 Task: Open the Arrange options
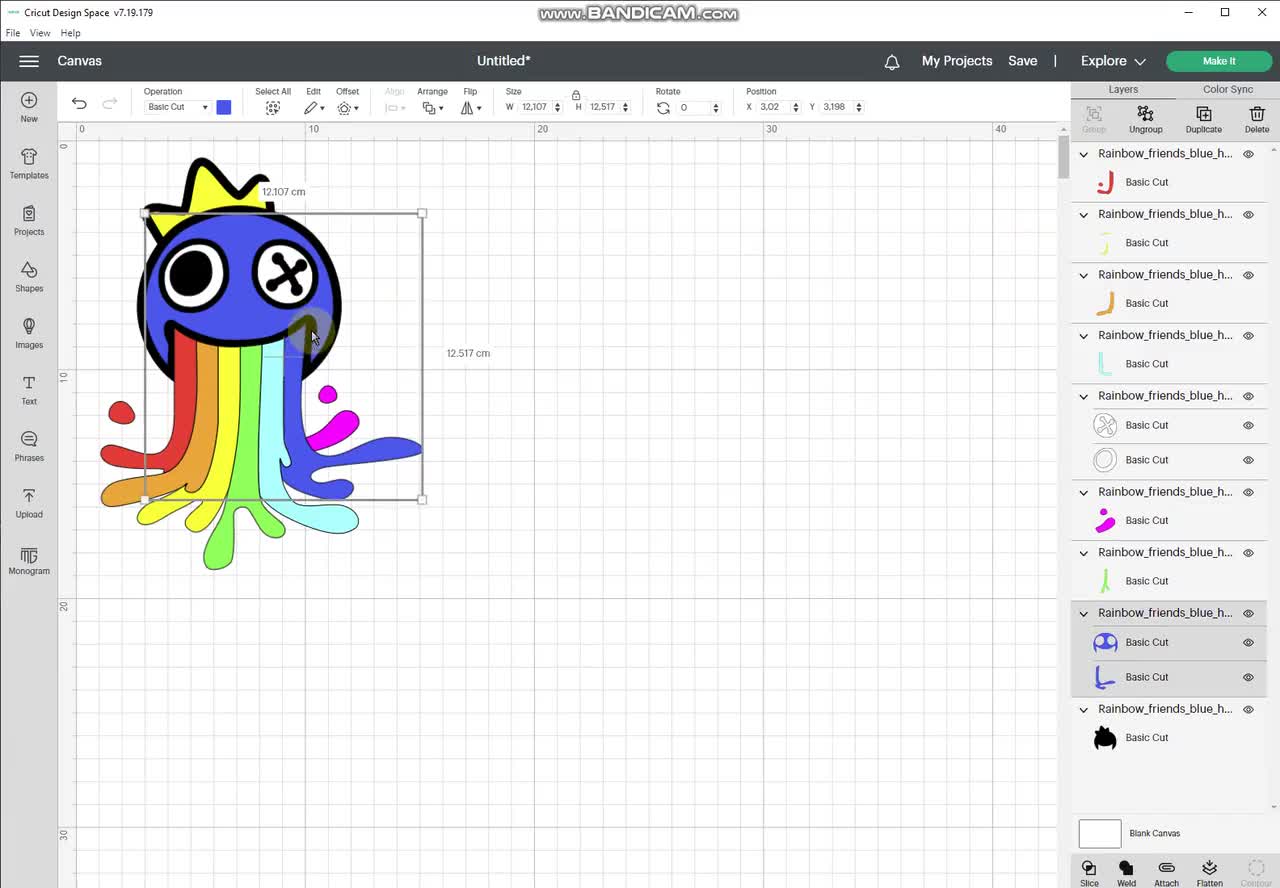click(x=432, y=108)
